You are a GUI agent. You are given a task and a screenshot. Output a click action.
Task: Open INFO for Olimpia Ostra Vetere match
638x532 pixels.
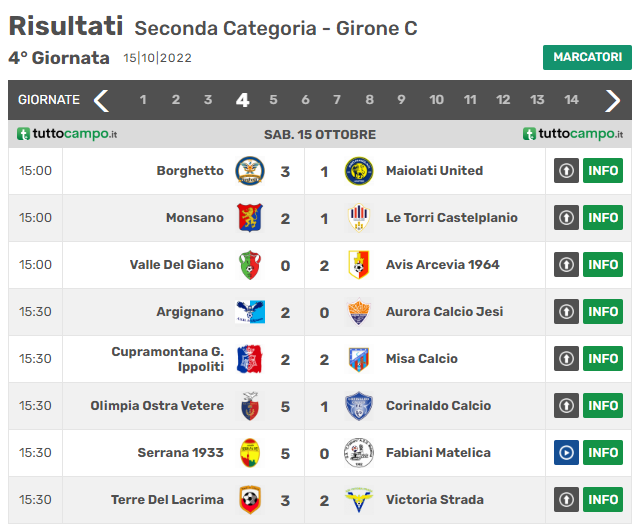tap(603, 406)
